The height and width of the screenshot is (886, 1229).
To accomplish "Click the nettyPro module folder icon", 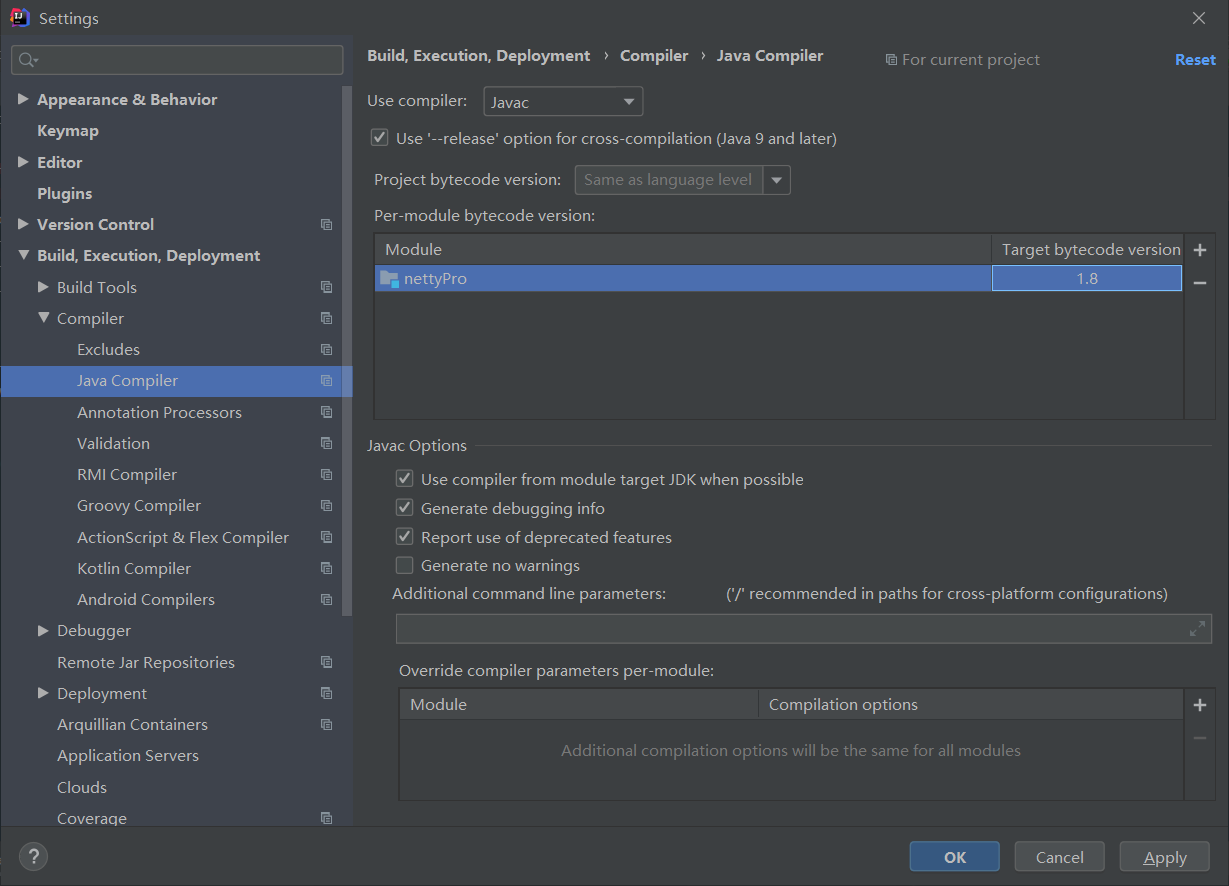I will 389,279.
